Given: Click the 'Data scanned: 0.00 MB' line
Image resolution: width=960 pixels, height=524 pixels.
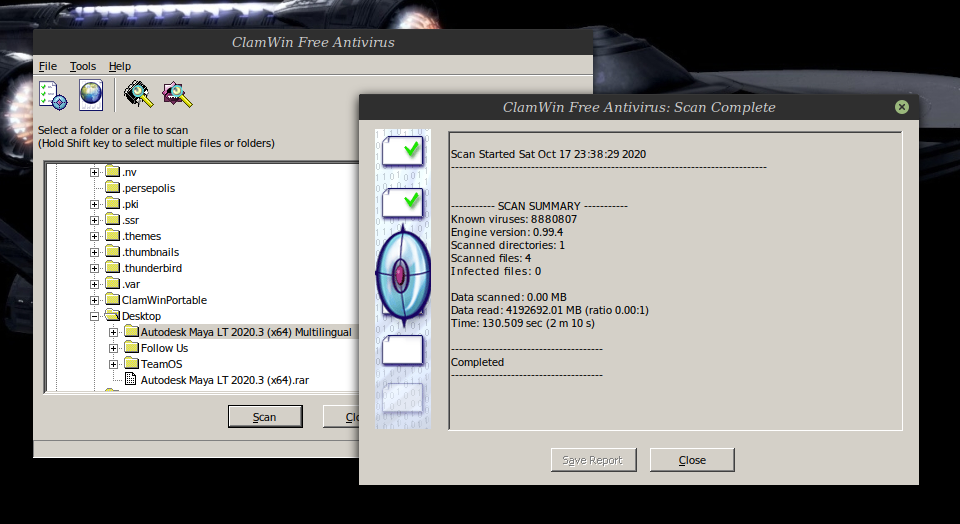Looking at the screenshot, I should tap(509, 298).
